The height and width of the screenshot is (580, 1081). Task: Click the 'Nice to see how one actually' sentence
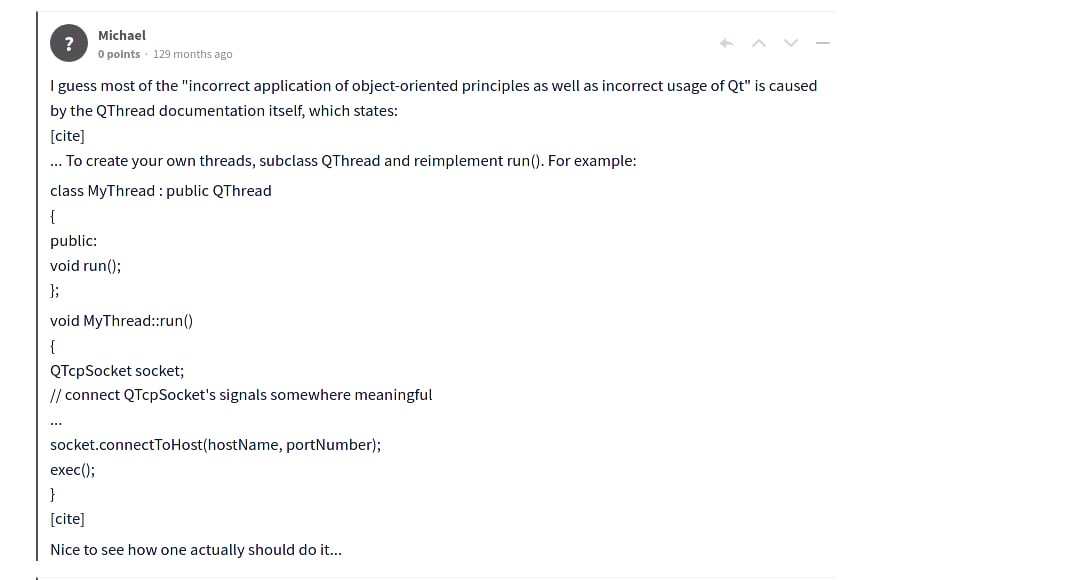(x=196, y=550)
